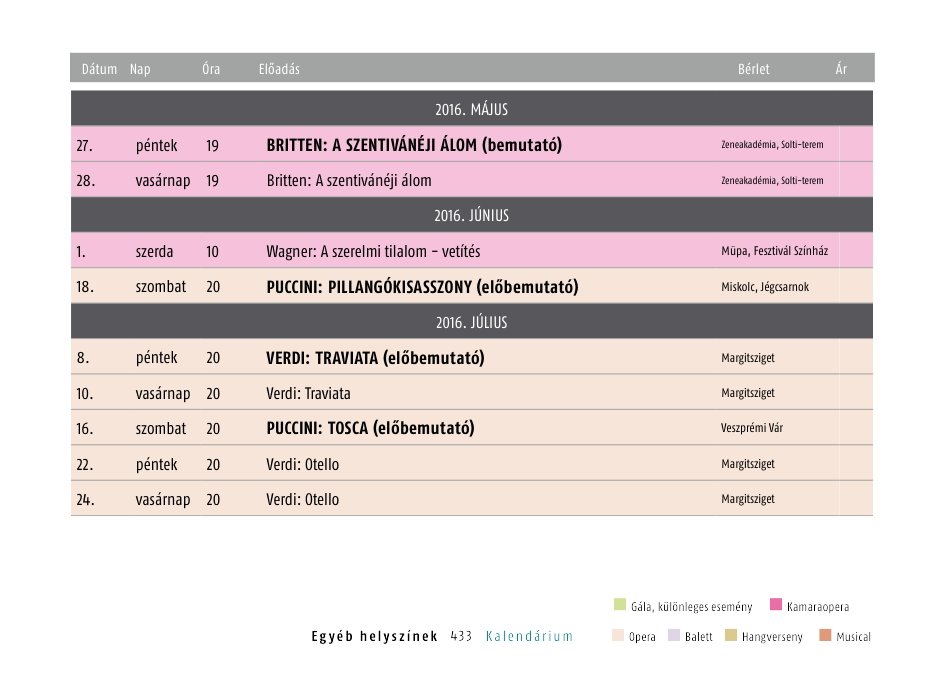944x679 pixels.
Task: Pick the tan Hangverseny legend swatch
Action: point(730,636)
